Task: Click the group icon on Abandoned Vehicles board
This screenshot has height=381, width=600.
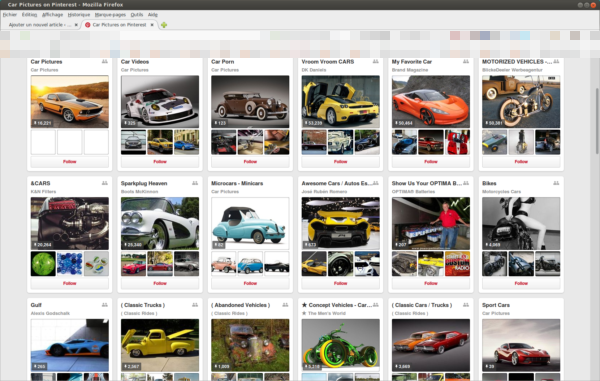Action: pyautogui.click(x=285, y=304)
